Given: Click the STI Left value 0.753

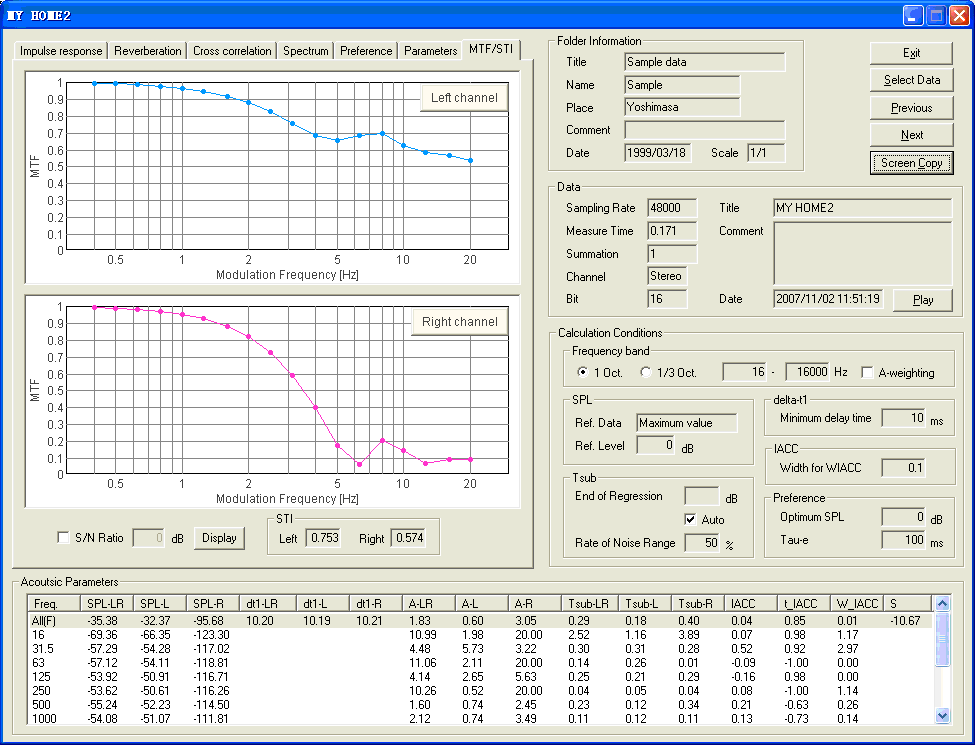Looking at the screenshot, I should click(323, 538).
